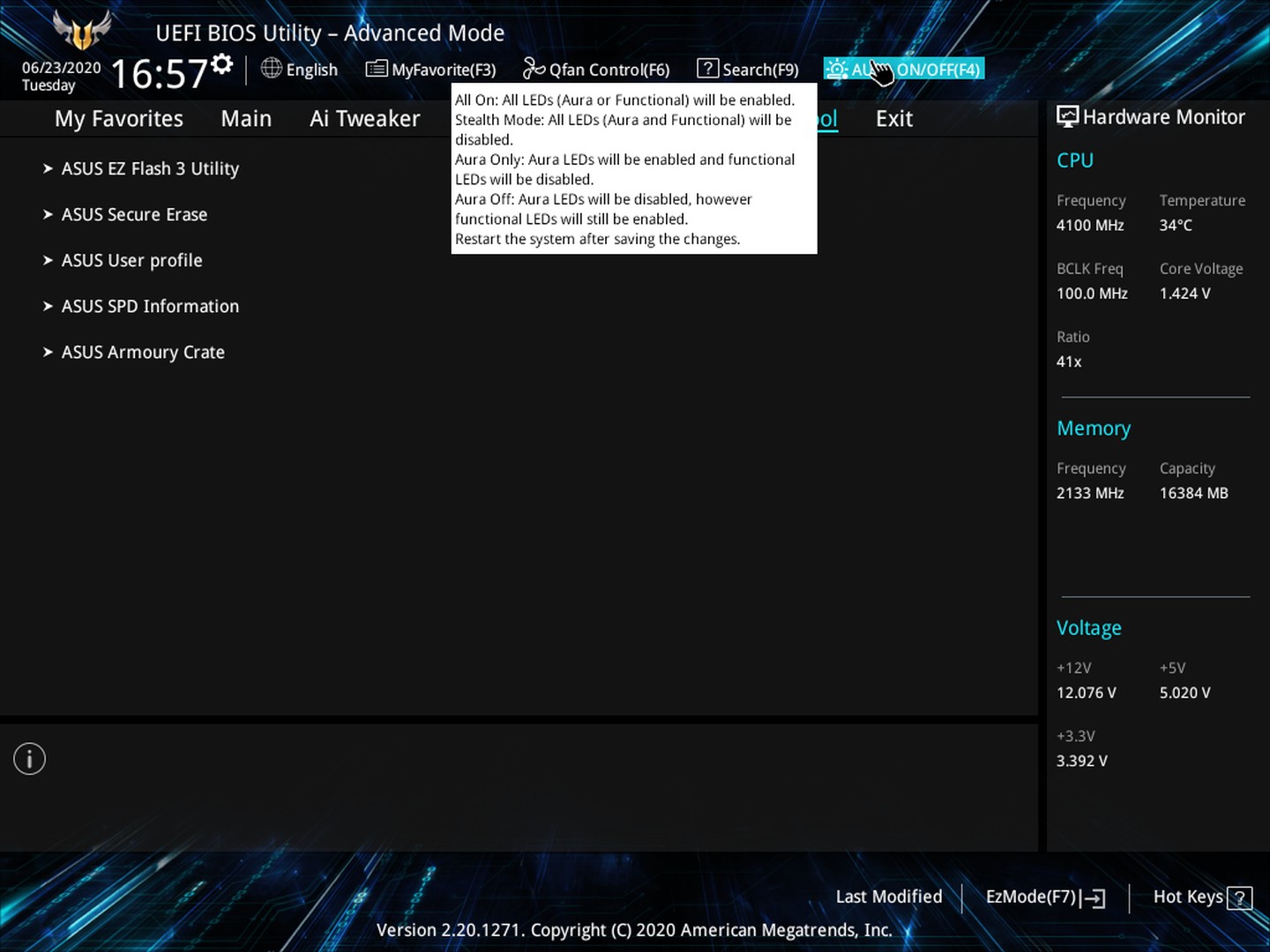Click the settings gear beside the clock
The height and width of the screenshot is (952, 1270).
[x=222, y=64]
